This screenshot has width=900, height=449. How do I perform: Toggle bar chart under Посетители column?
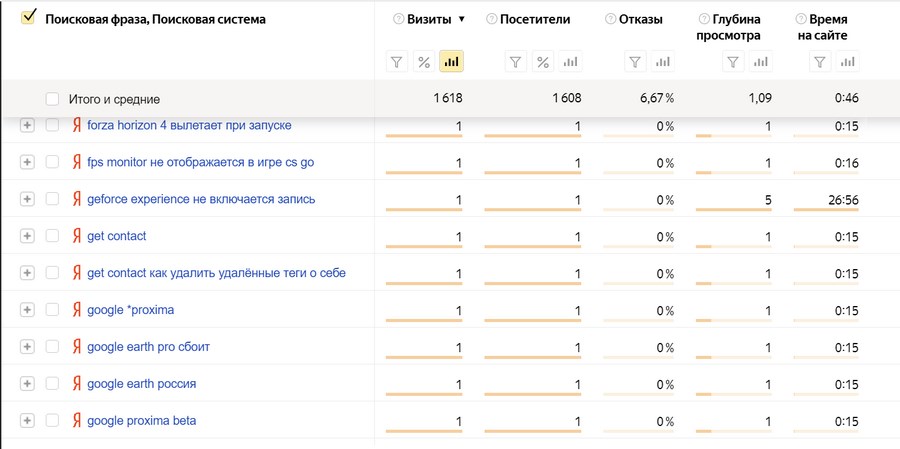(570, 61)
